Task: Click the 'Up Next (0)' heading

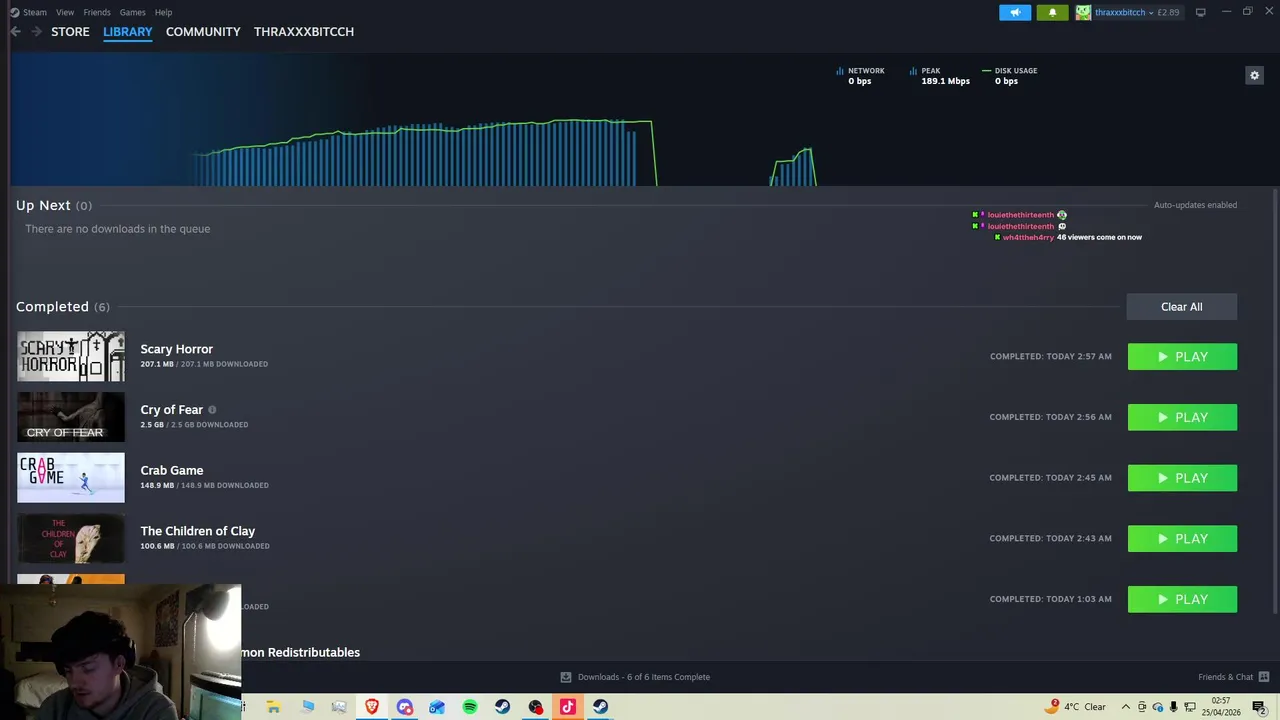Action: click(x=53, y=205)
